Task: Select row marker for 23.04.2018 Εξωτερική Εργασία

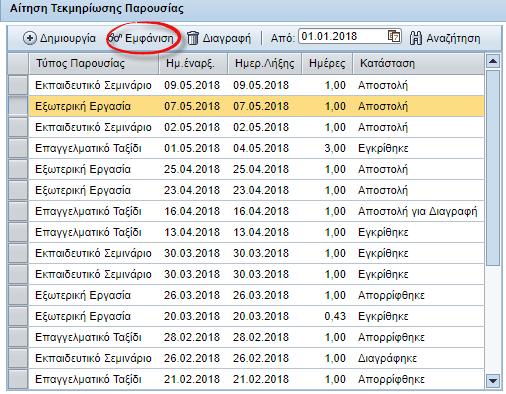Action: pyautogui.click(x=18, y=190)
